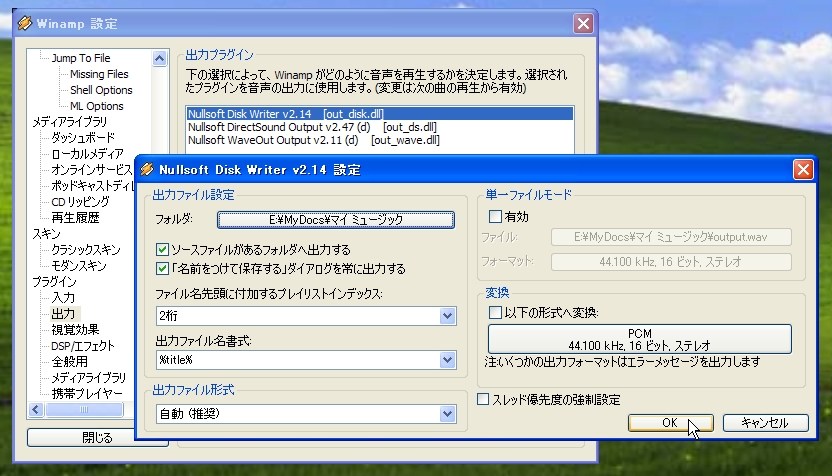This screenshot has width=832, height=476.
Task: Select Missing Files in the tree
Action: click(x=99, y=74)
